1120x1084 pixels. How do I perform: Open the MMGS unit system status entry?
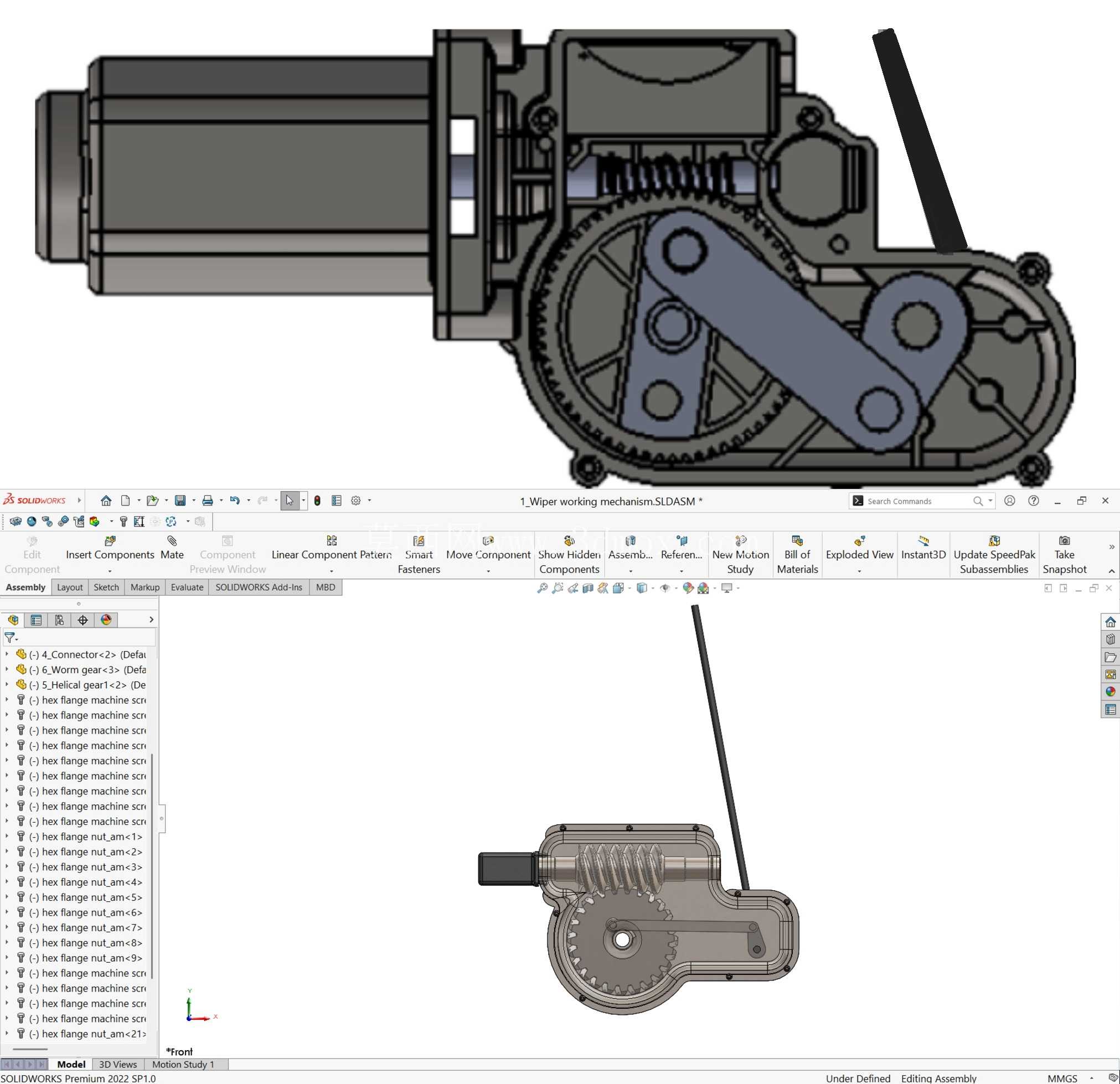point(1062,1078)
